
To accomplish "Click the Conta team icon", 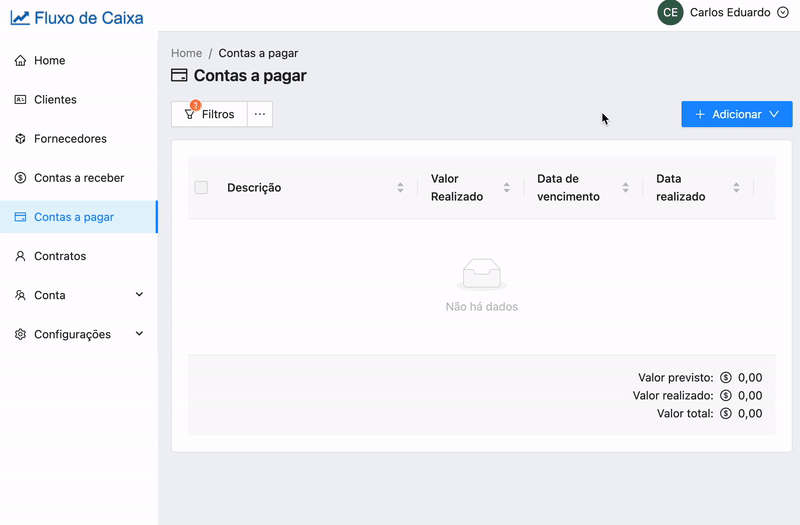I will coord(20,295).
